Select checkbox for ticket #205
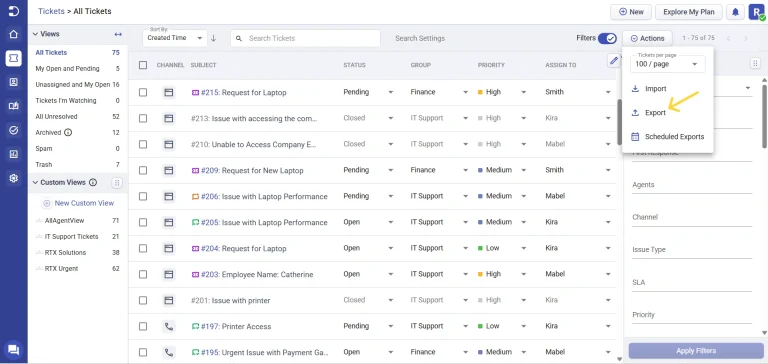This screenshot has height=364, width=768. coord(143,222)
